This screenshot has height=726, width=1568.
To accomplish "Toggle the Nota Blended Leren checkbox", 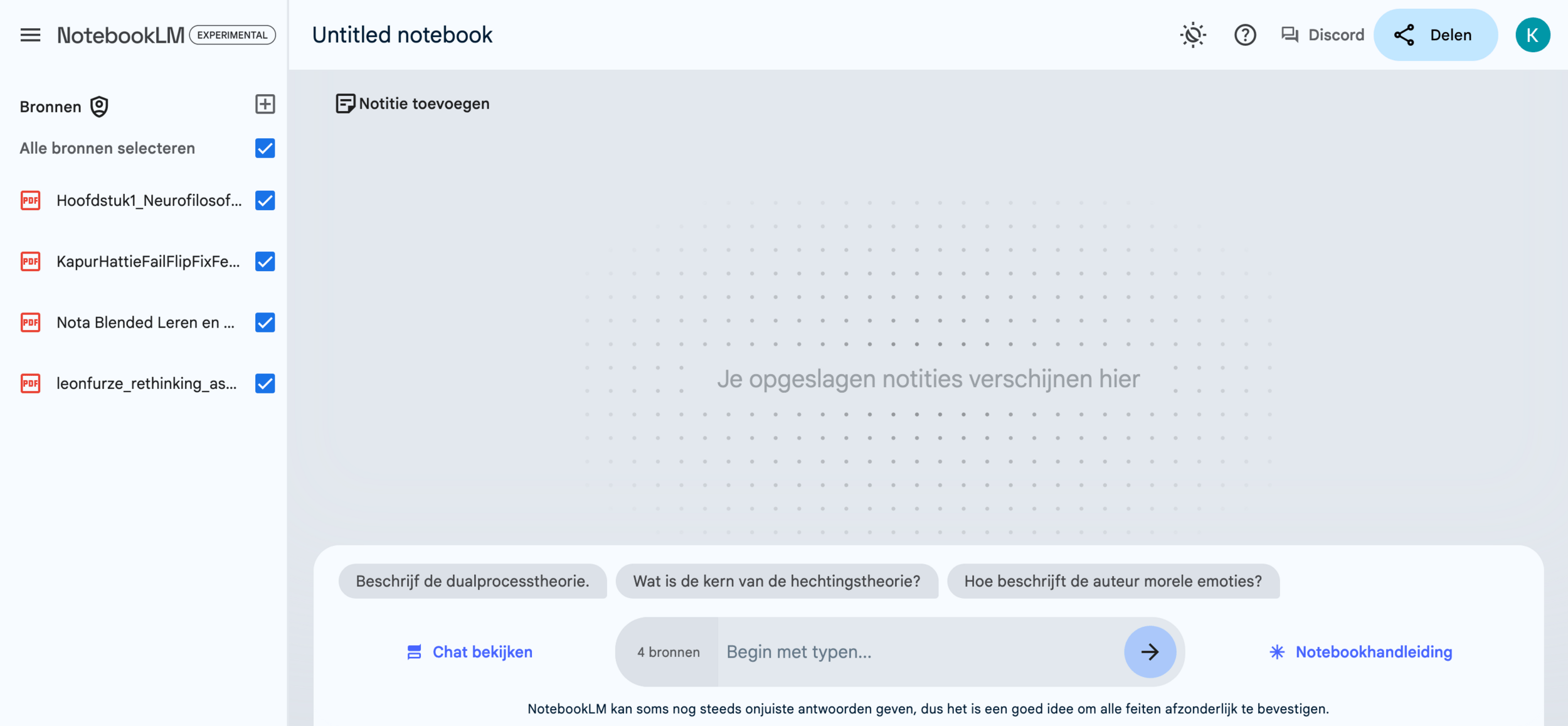I will pyautogui.click(x=265, y=323).
